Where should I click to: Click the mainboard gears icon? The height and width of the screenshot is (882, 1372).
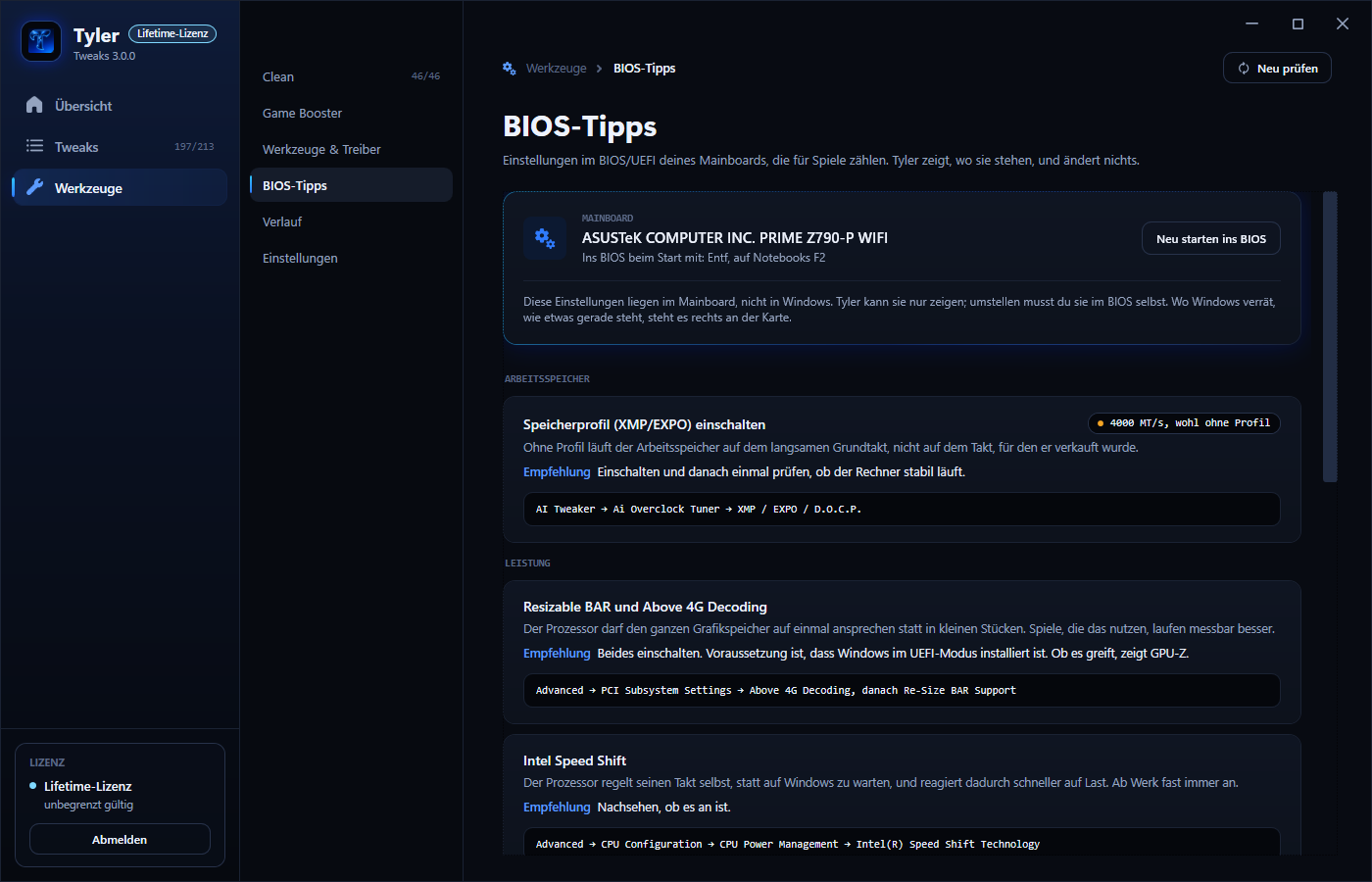click(x=545, y=238)
